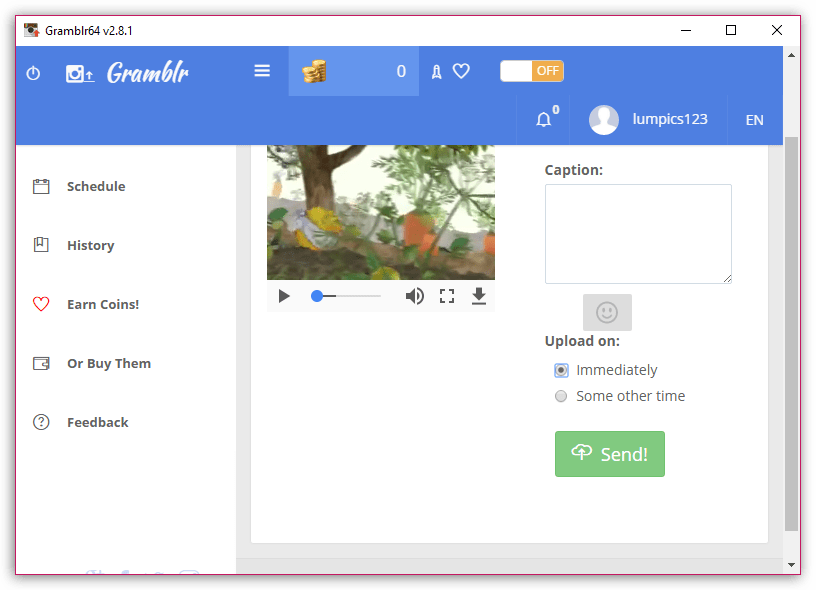
Task: Click the gold coins balance icon
Action: coord(314,71)
